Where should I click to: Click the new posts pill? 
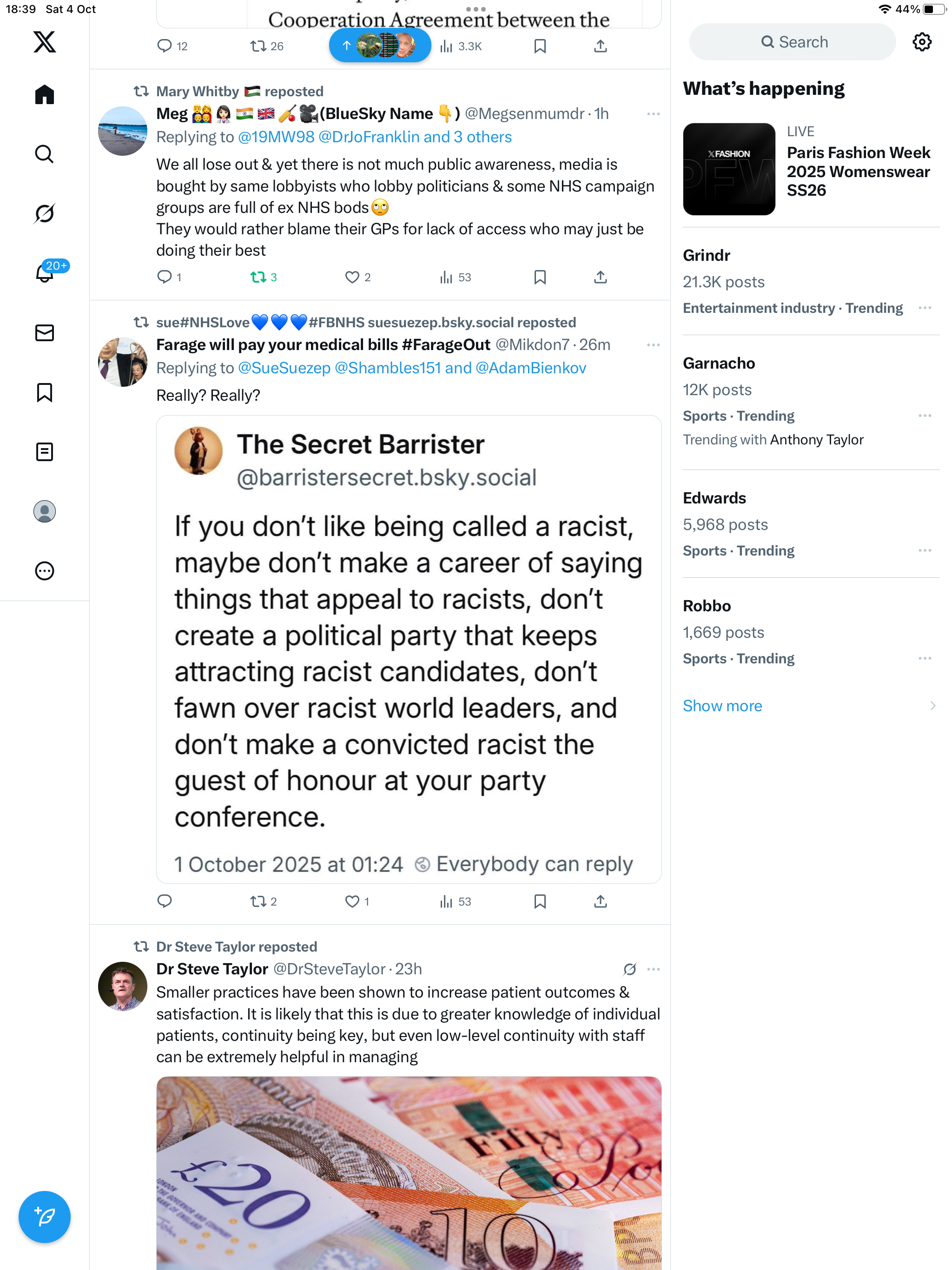[x=379, y=46]
